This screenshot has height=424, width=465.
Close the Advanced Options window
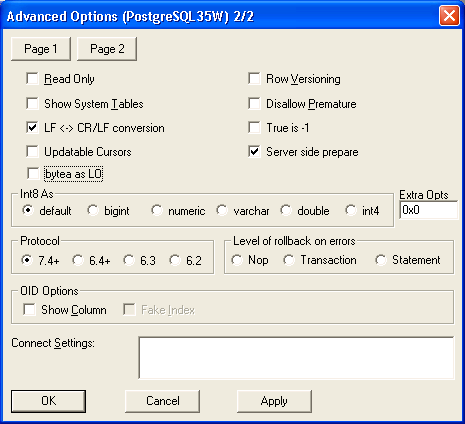click(449, 16)
